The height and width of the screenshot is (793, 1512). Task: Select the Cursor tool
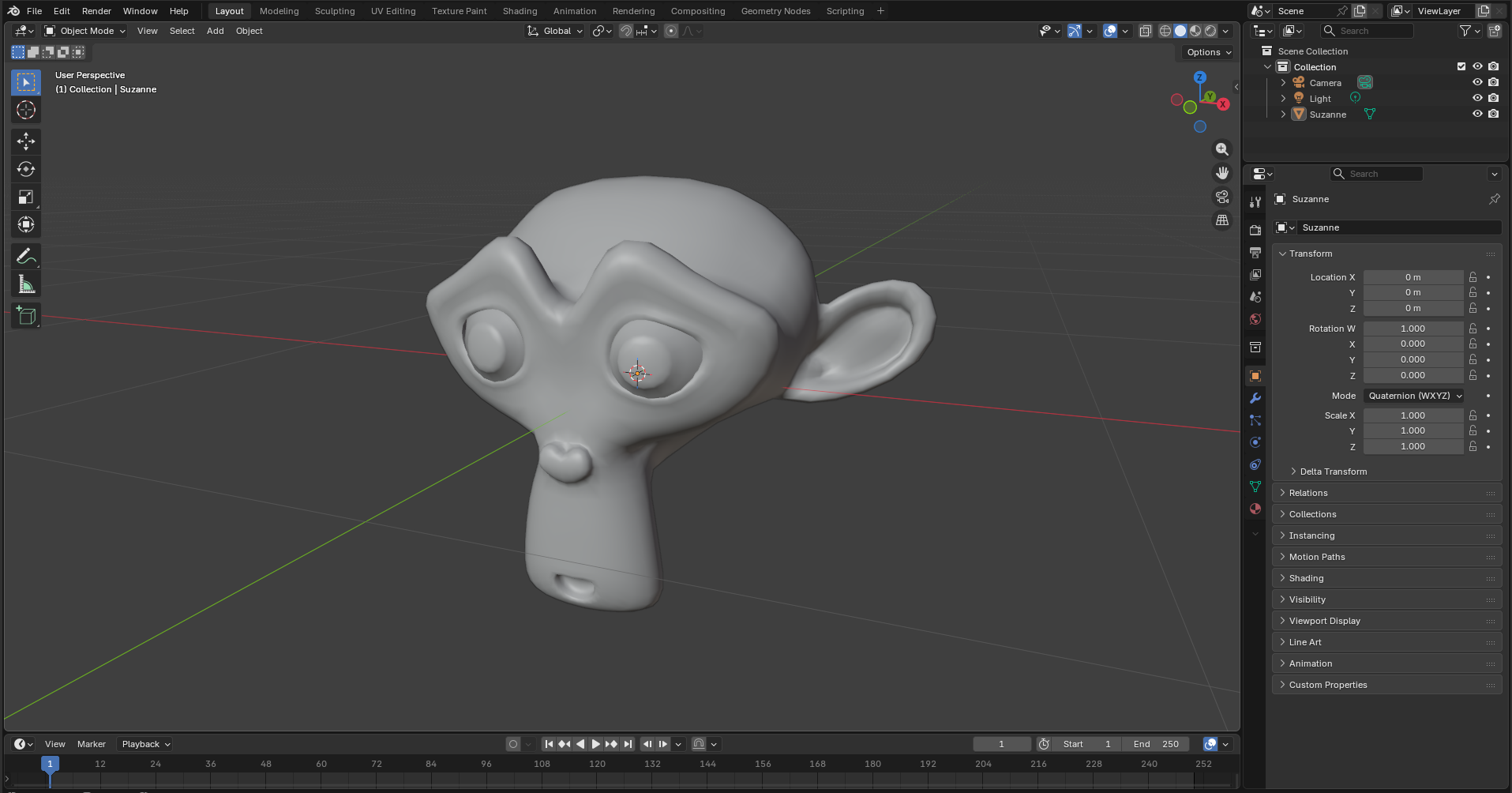pos(26,110)
